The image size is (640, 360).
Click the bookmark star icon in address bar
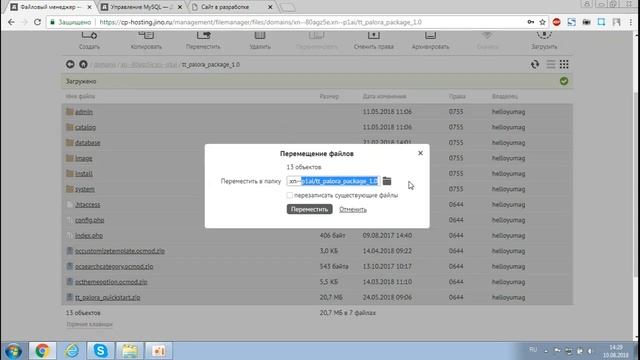(542, 22)
